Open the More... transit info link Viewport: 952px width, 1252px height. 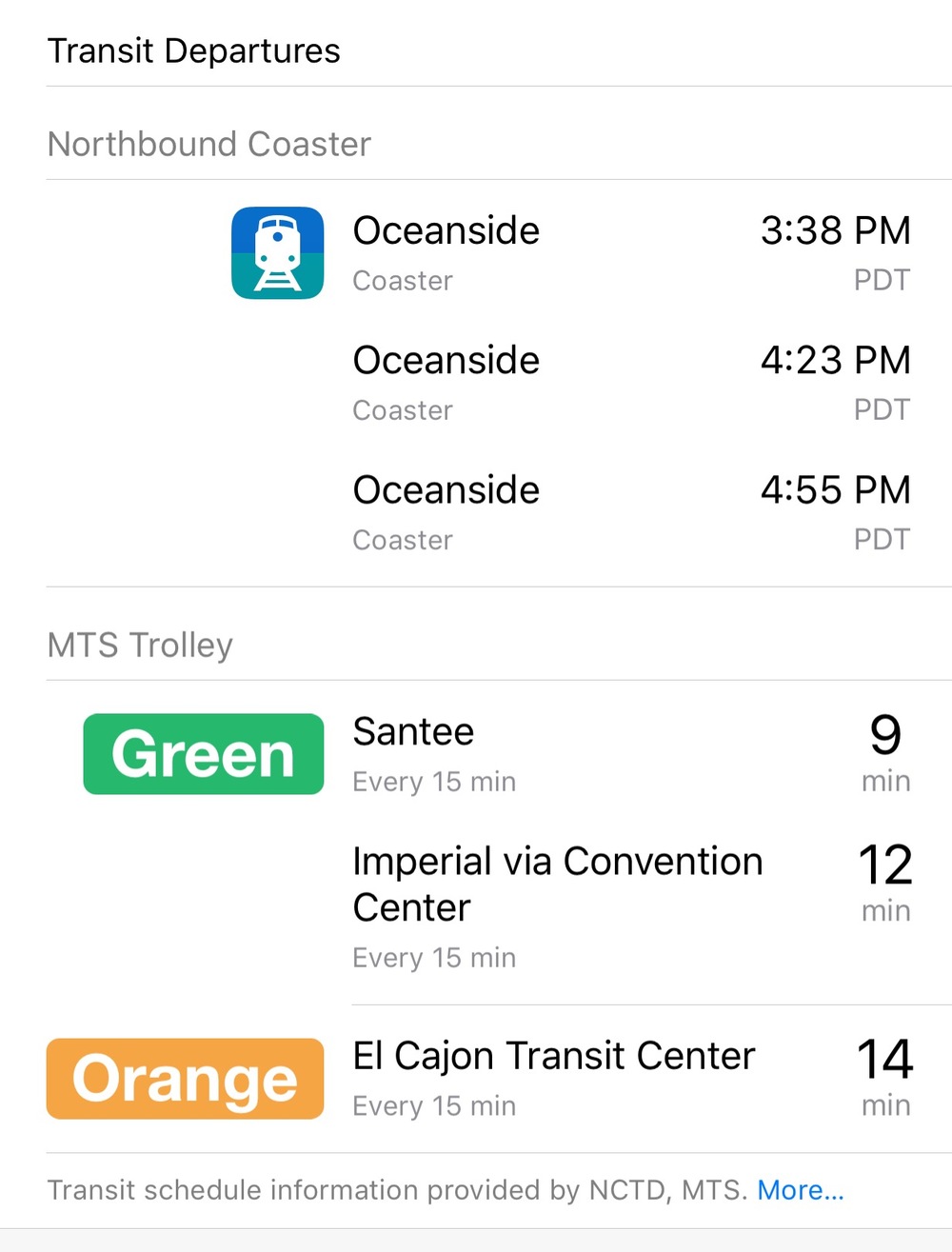pos(801,1190)
